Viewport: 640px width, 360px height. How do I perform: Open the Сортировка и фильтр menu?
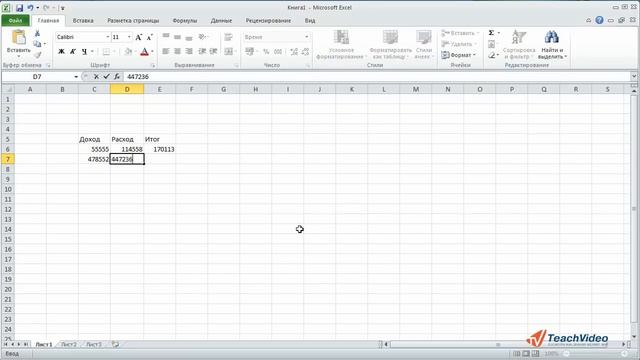[x=519, y=44]
